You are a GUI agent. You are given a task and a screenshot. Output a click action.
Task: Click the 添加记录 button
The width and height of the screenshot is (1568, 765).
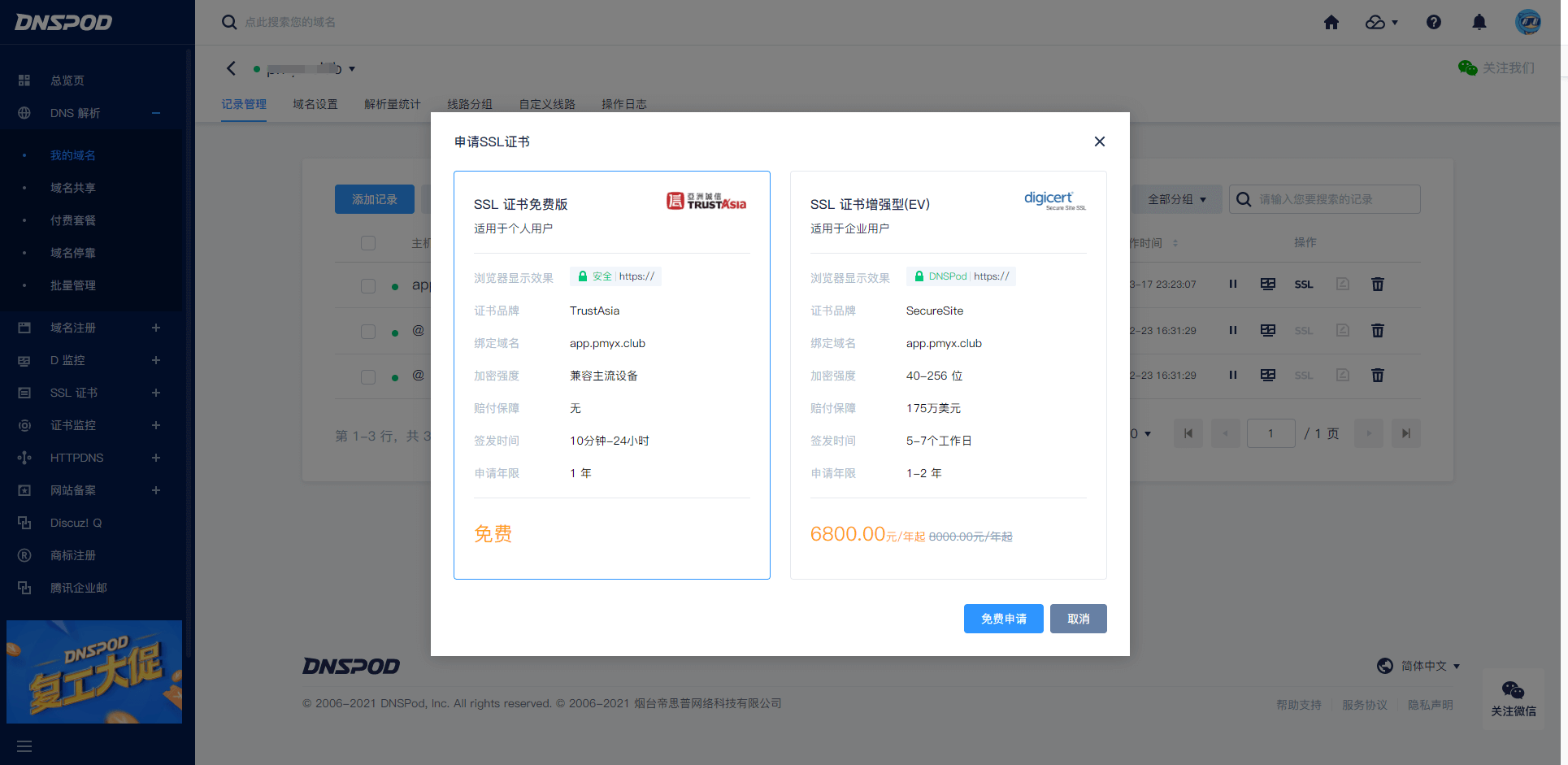point(375,199)
